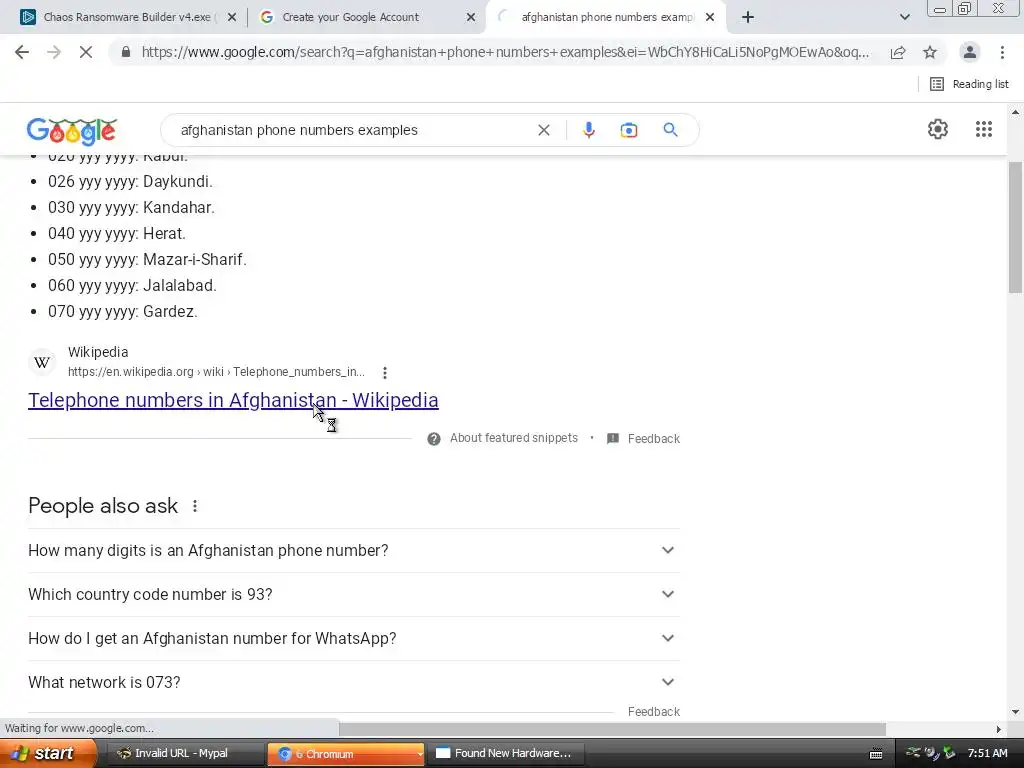The width and height of the screenshot is (1024, 768).
Task: Click the 050 yyy yyyy: Mazar-i-Sharif entry
Action: click(147, 260)
